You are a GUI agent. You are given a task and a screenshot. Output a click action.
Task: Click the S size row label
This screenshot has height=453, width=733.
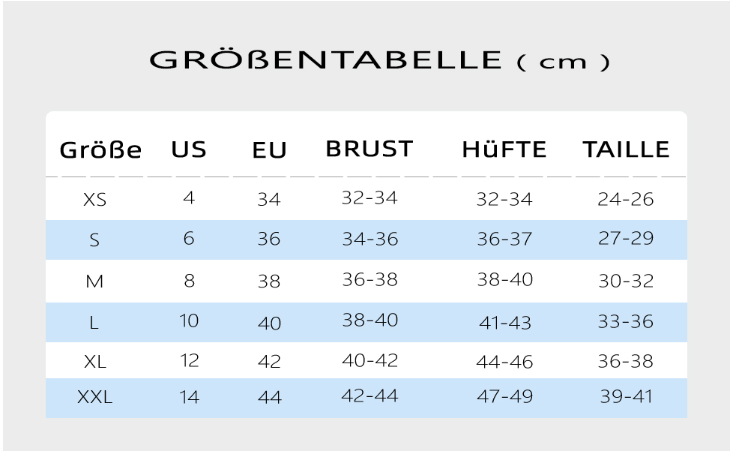tap(94, 240)
